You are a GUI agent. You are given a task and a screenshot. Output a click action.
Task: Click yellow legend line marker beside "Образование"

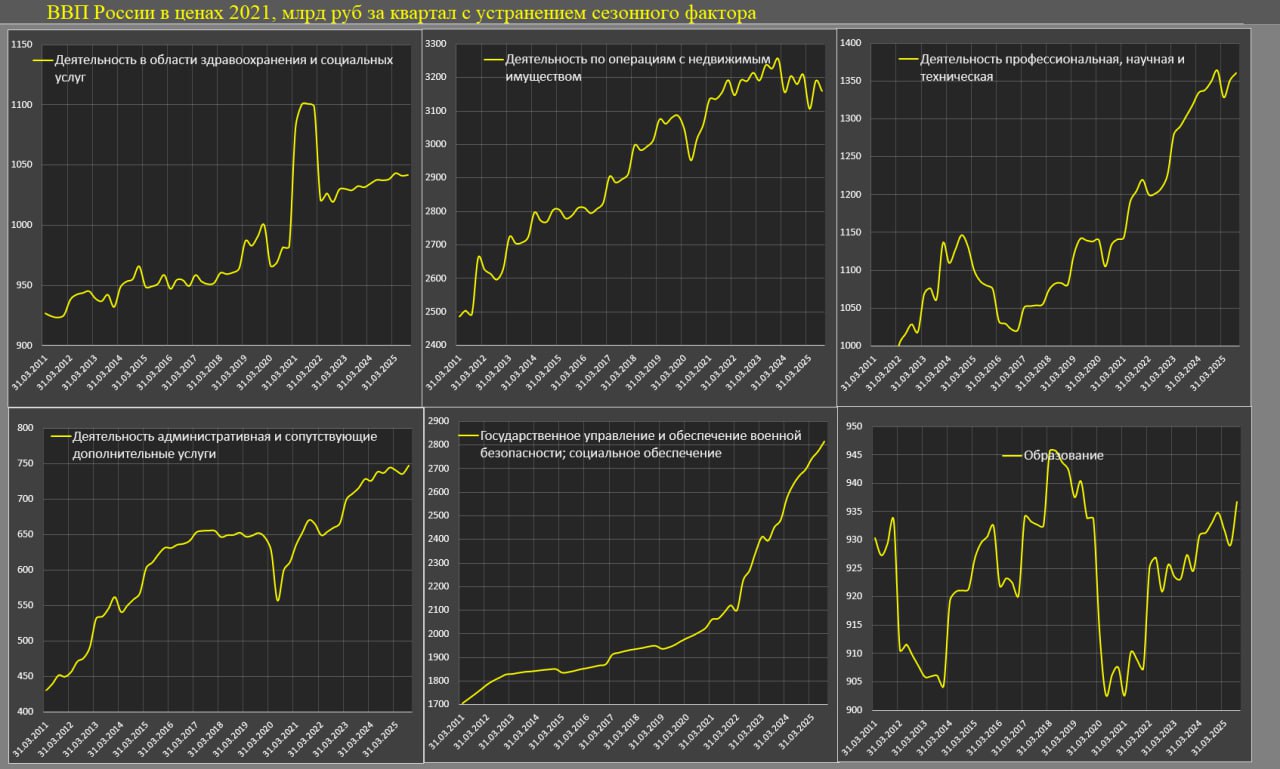[x=1011, y=456]
